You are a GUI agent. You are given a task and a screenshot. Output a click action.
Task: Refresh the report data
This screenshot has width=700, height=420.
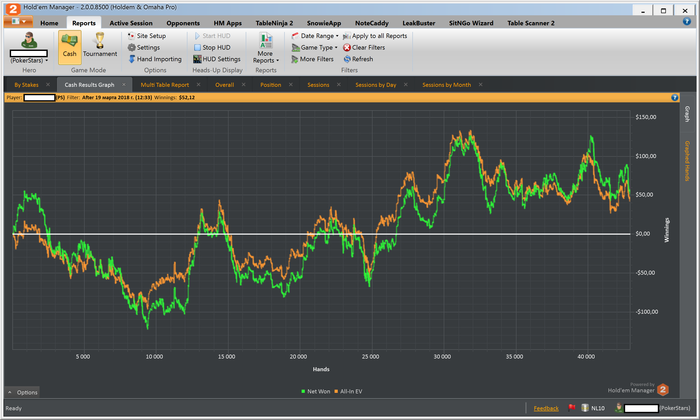361,59
